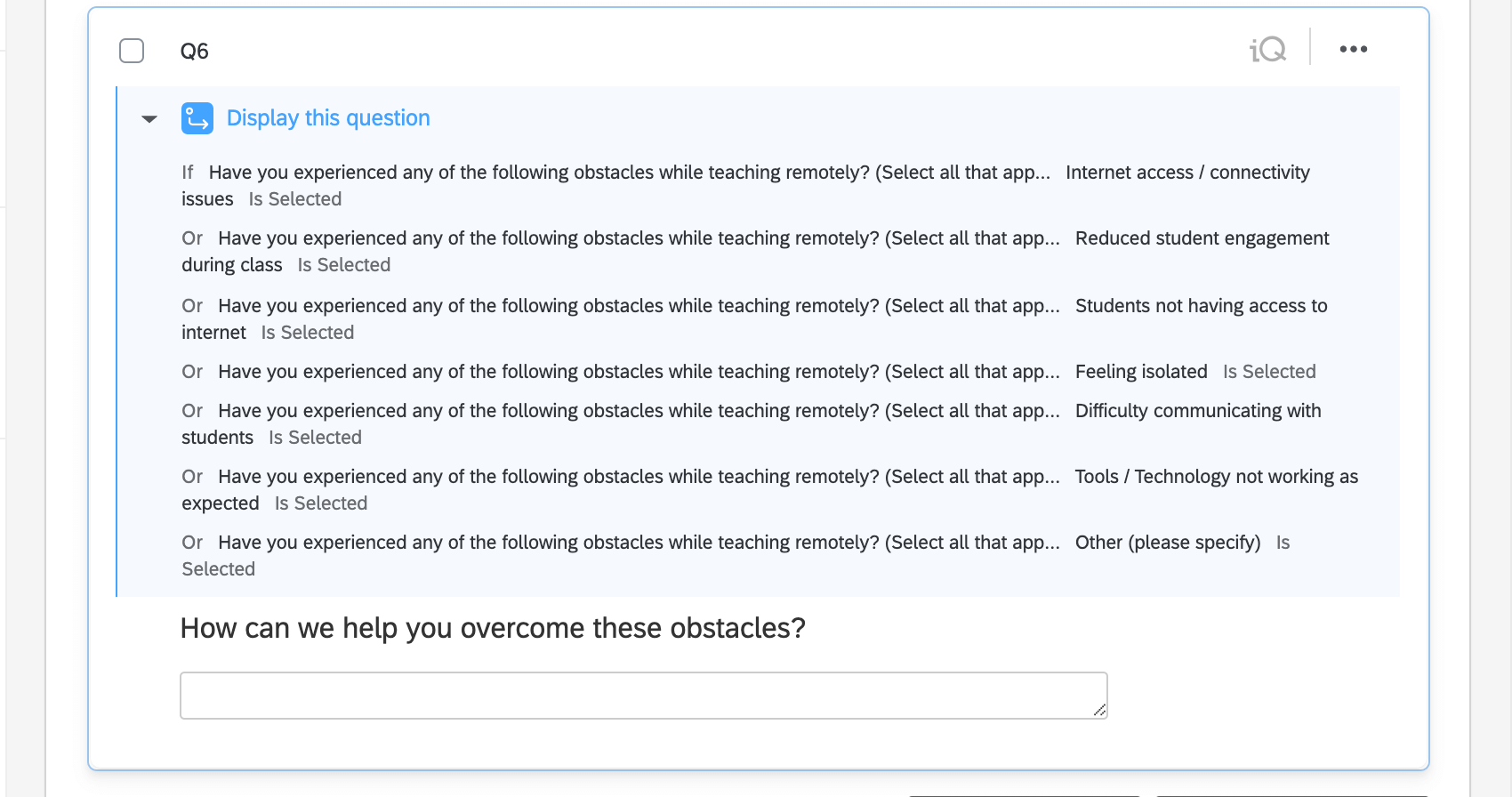Open the three-dot options menu for Q6
1512x797 pixels.
(1353, 50)
